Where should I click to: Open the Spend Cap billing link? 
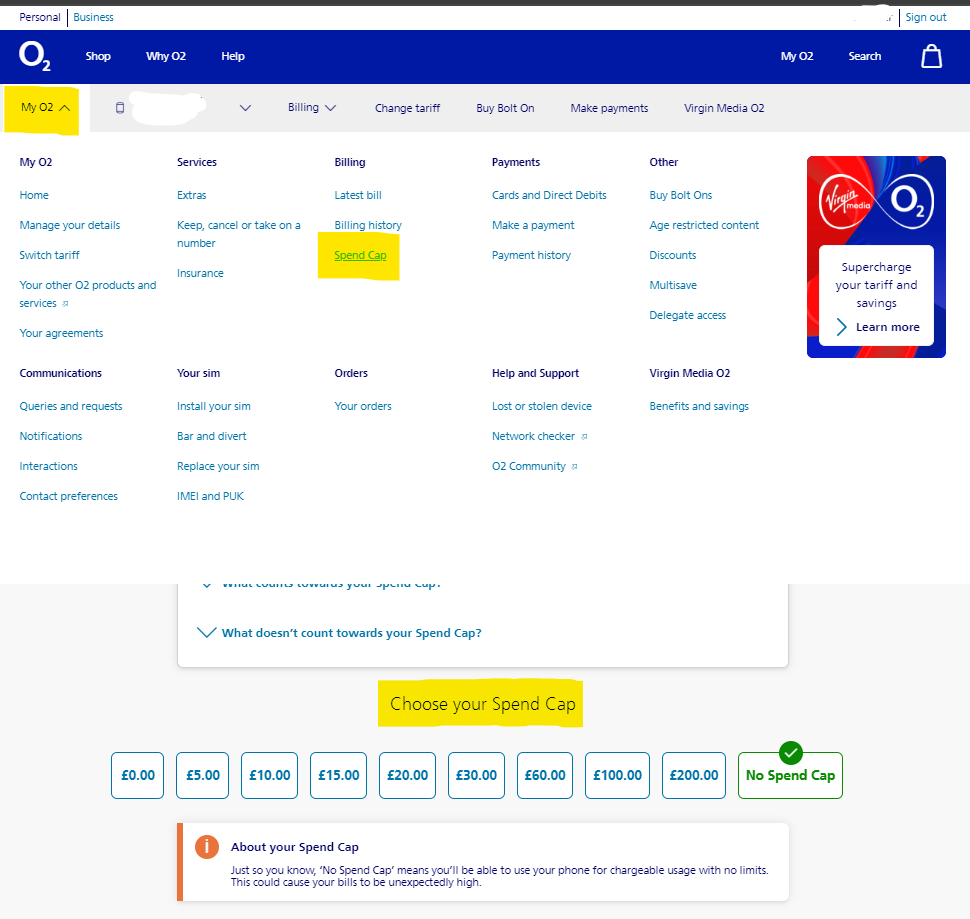(360, 255)
